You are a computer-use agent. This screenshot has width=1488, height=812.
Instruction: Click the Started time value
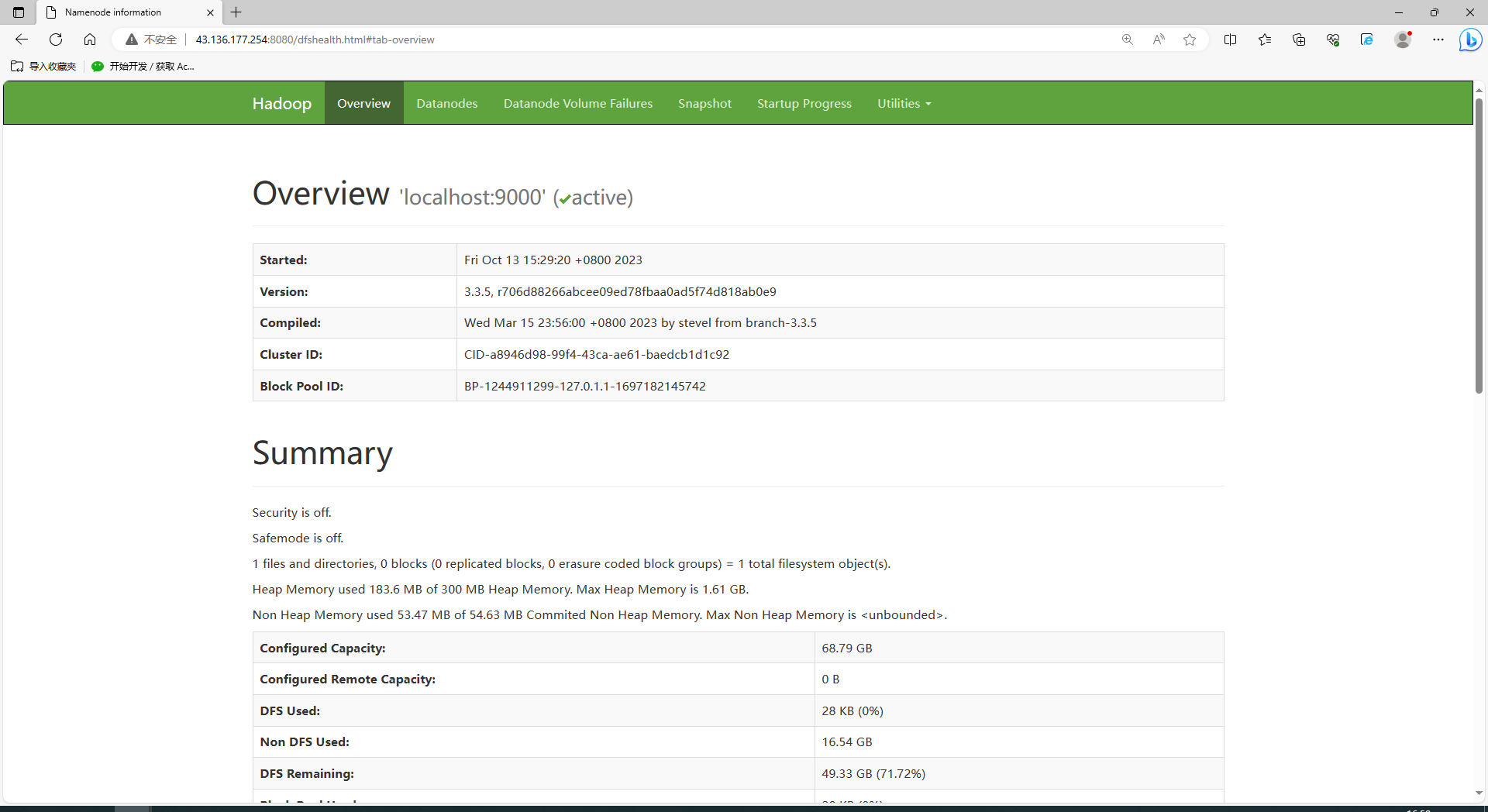553,260
